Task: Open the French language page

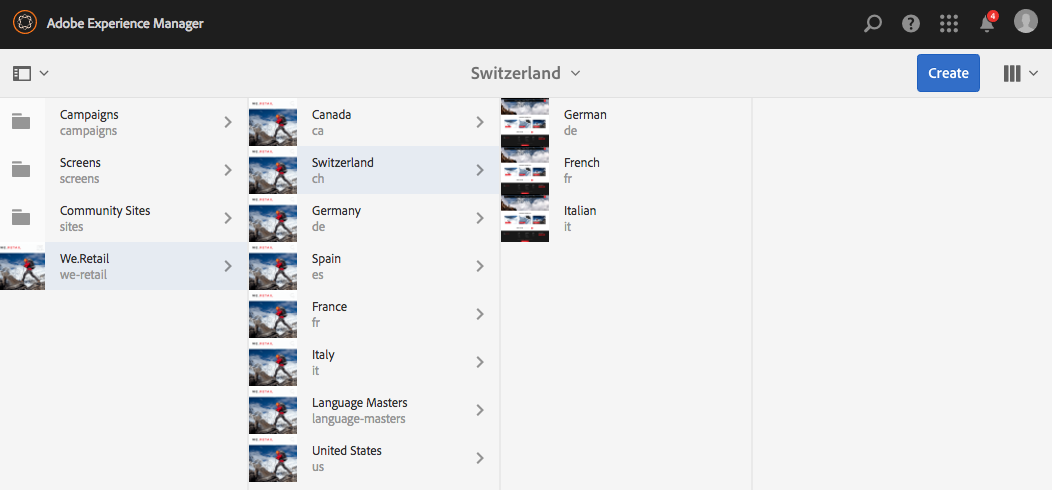Action: pos(625,170)
